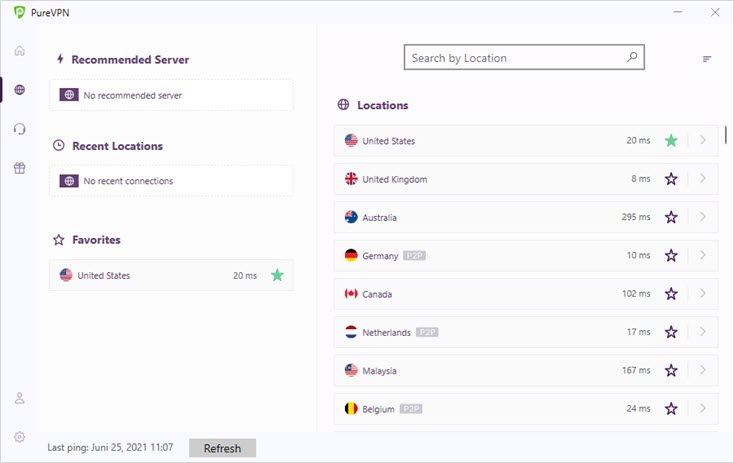Screen dimensions: 734x463
Task: Click the magnifier icon in search box
Action: [632, 57]
